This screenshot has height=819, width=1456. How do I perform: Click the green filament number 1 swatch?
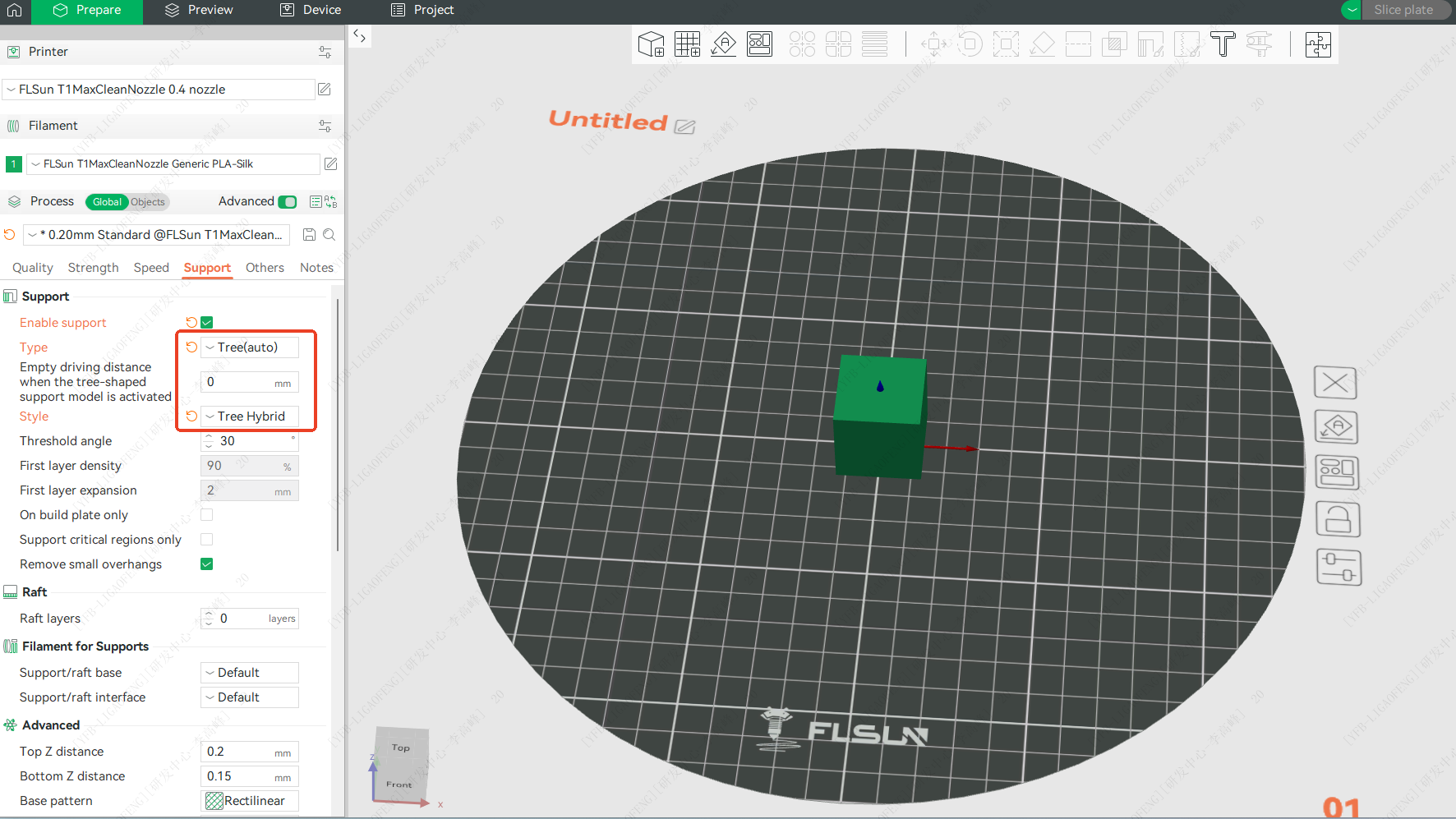(x=14, y=164)
